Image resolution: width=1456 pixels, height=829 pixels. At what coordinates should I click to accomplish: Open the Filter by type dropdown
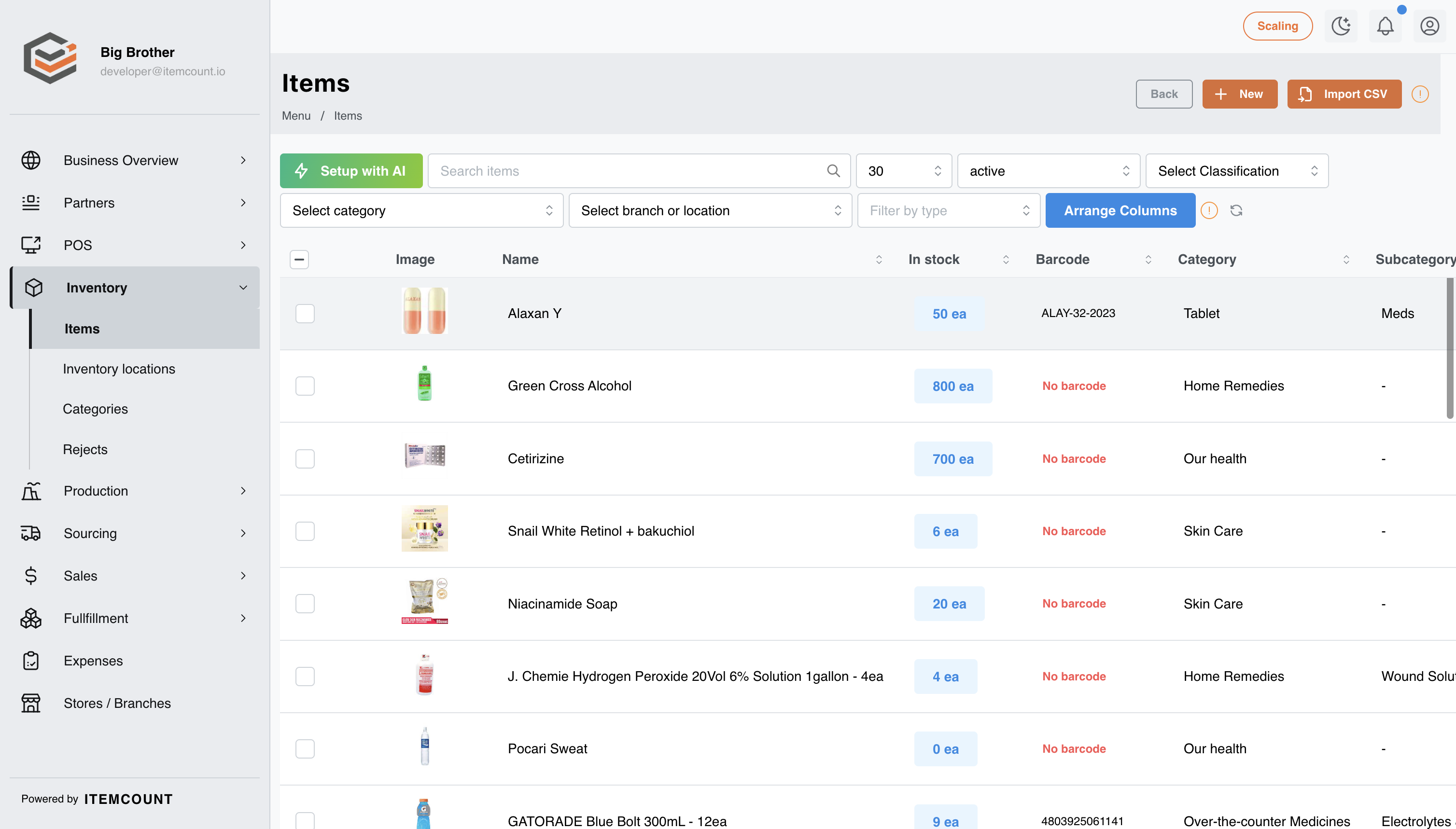(x=949, y=211)
